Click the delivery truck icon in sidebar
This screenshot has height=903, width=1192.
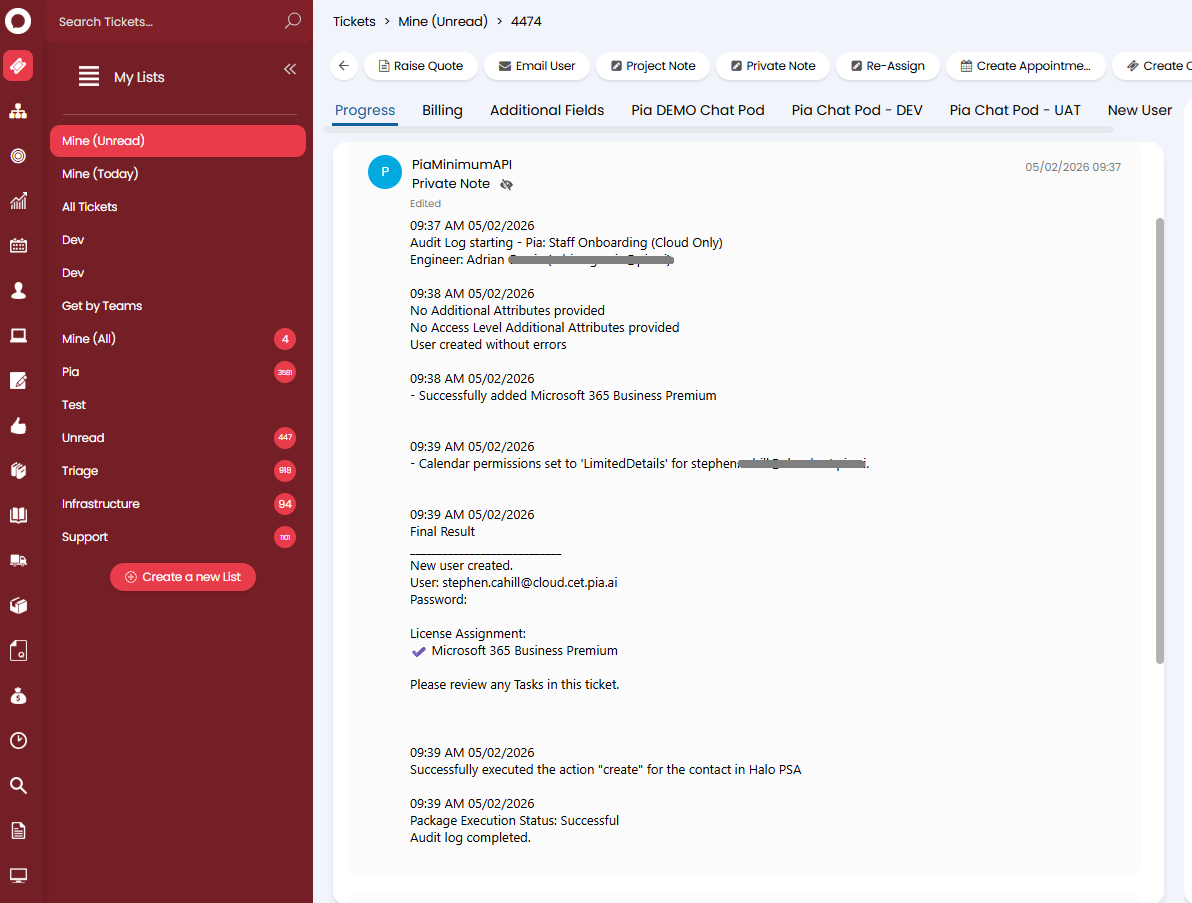(x=18, y=561)
